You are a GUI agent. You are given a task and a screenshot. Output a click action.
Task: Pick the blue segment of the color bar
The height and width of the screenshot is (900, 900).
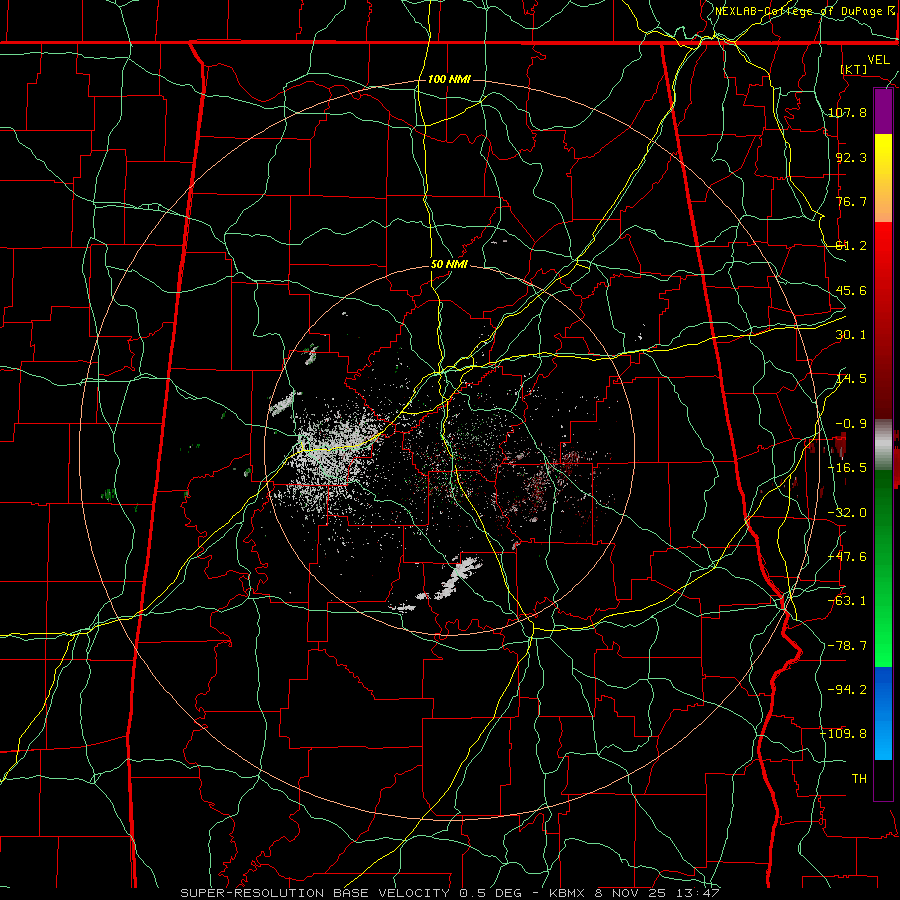pos(883,713)
